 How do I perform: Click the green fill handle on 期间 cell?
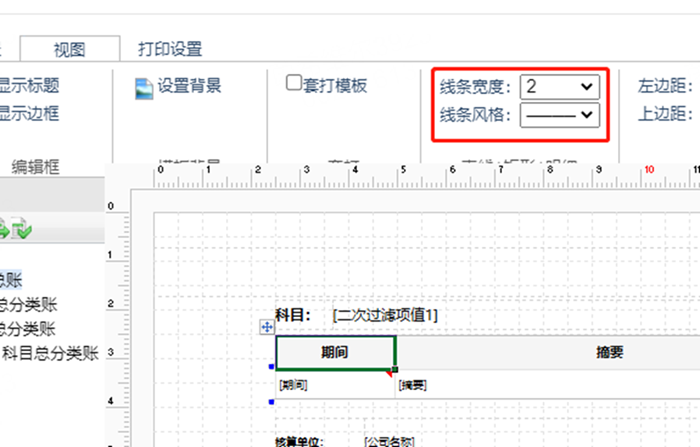(x=395, y=369)
